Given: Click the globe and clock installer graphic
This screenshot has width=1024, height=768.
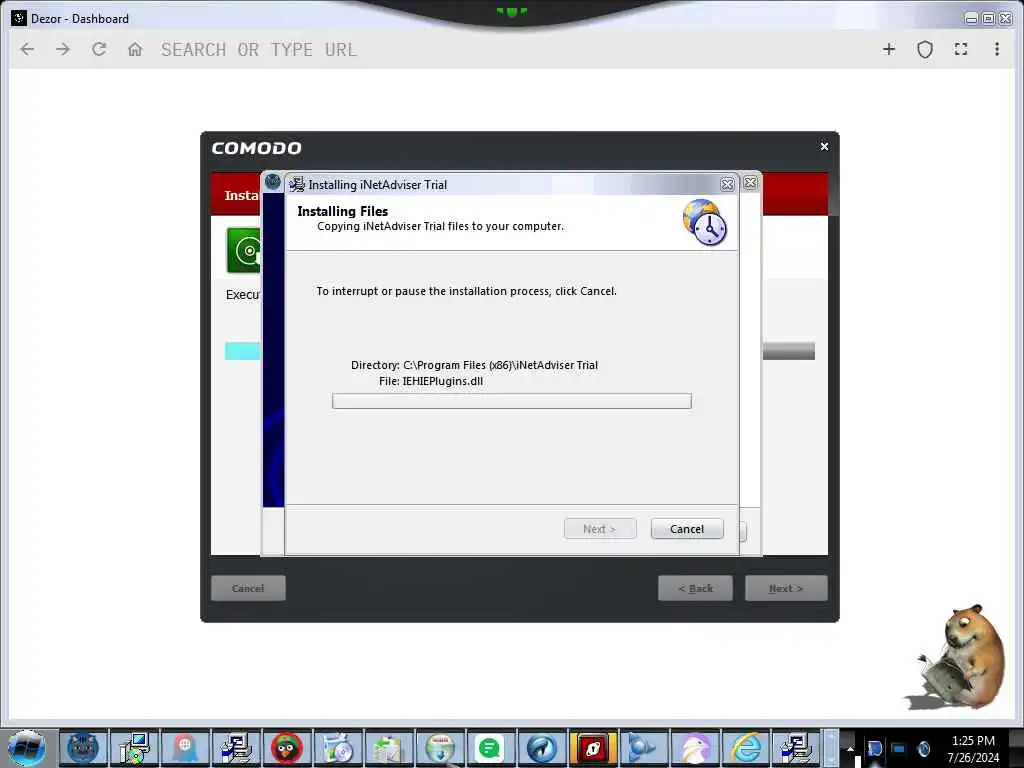Looking at the screenshot, I should click(705, 223).
